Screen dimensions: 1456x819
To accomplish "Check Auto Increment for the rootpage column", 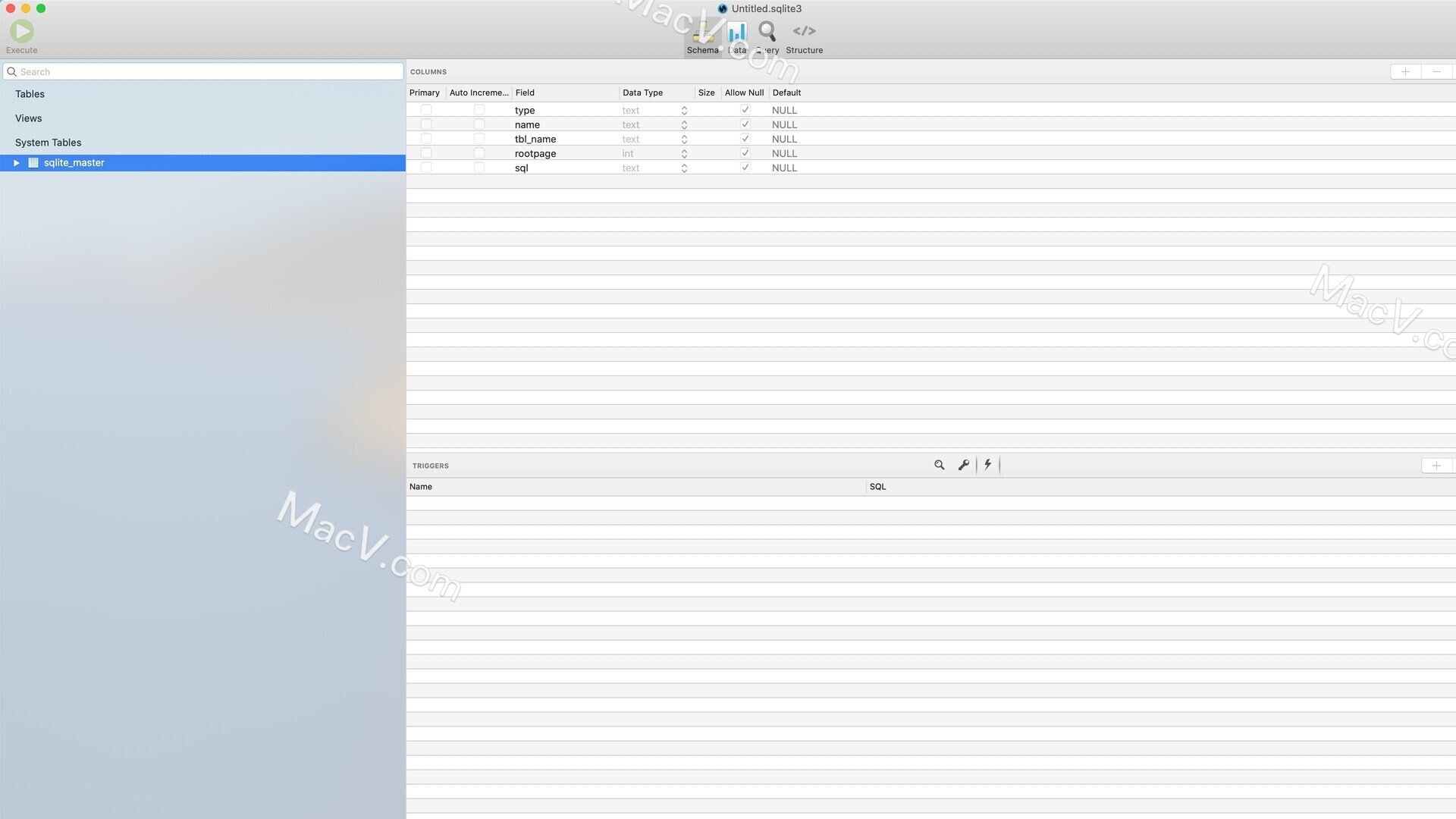I will click(479, 152).
